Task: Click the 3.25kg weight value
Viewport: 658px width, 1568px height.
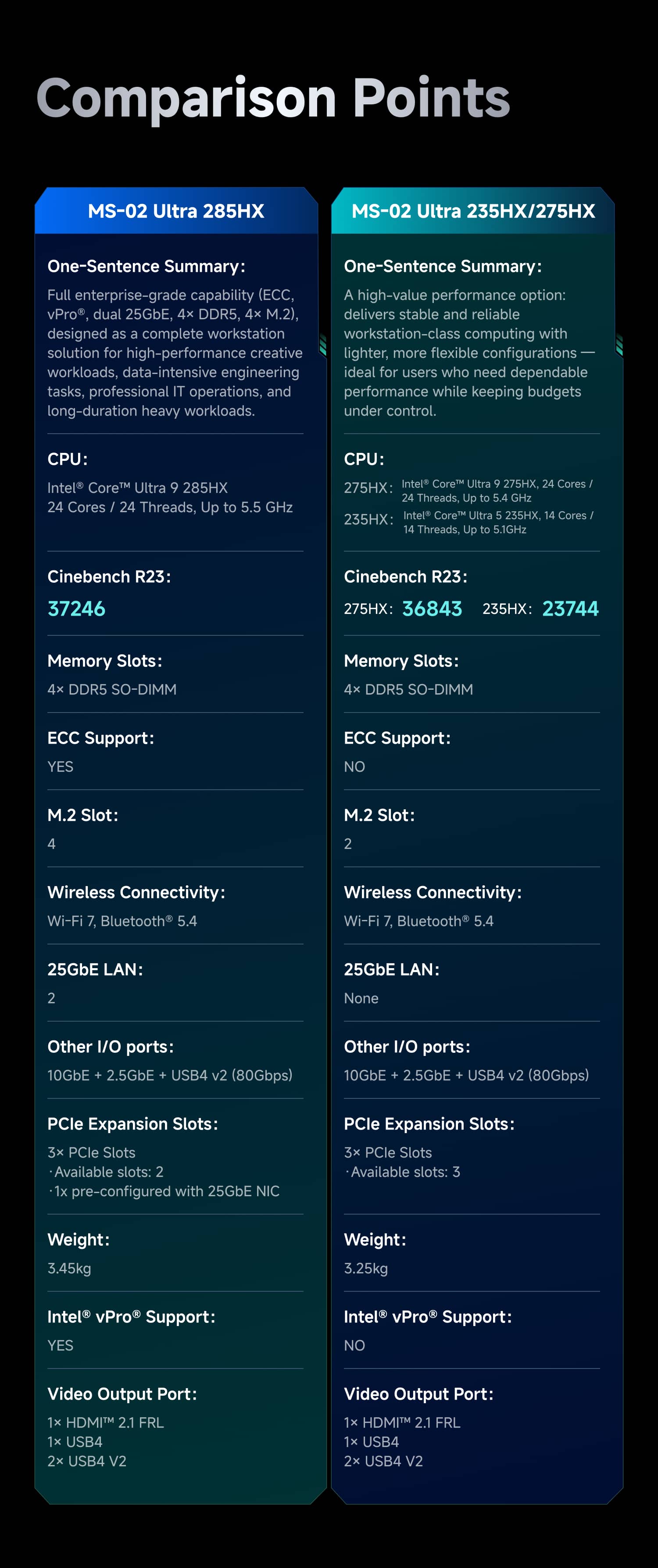Action: pos(366,1269)
